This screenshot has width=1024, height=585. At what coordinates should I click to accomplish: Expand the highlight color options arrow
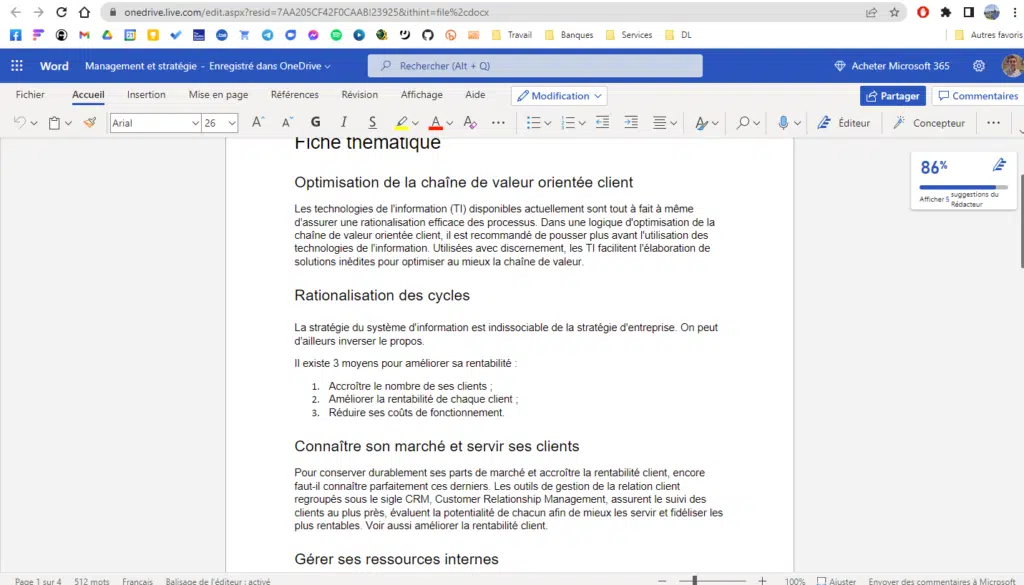[x=415, y=123]
